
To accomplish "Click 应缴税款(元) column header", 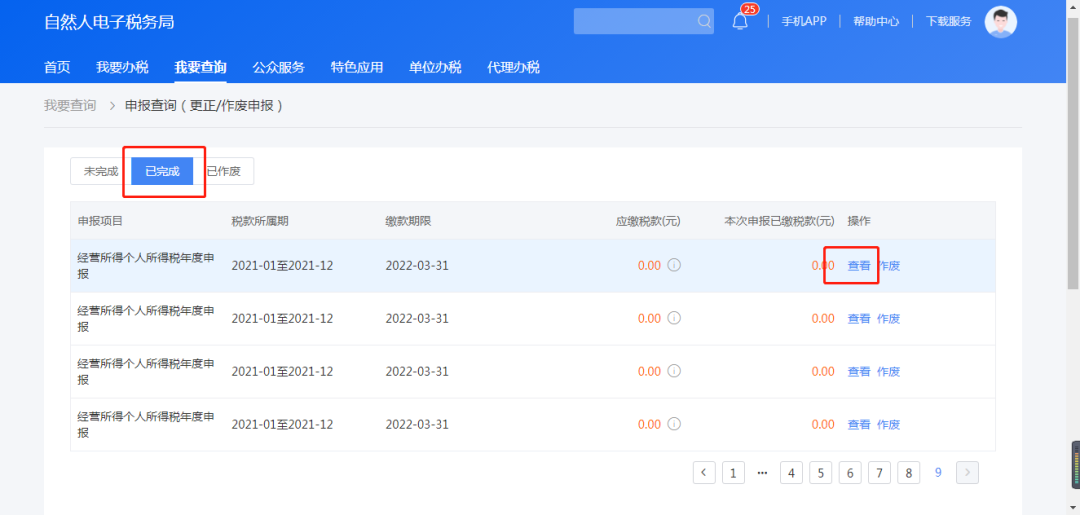I will 648,221.
